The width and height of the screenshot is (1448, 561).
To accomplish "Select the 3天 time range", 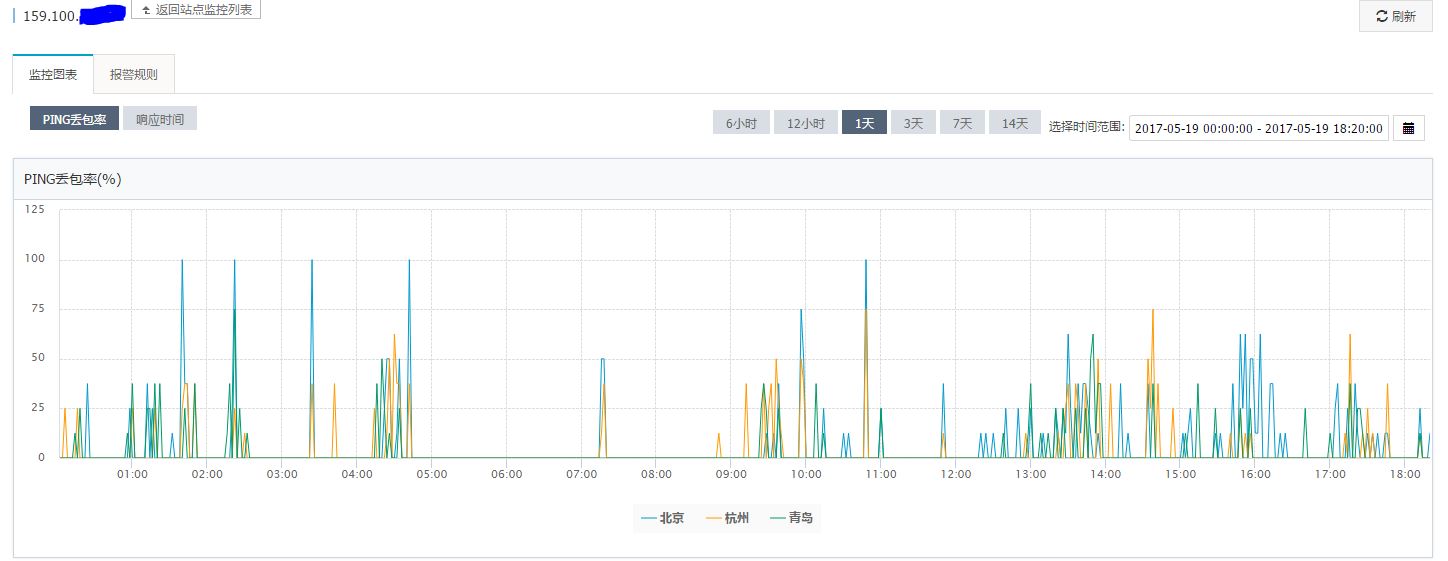I will tap(913, 123).
